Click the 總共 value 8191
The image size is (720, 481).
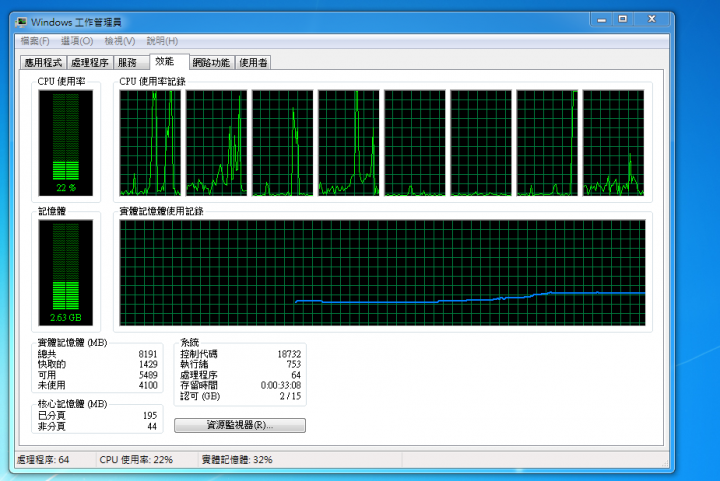tap(148, 354)
